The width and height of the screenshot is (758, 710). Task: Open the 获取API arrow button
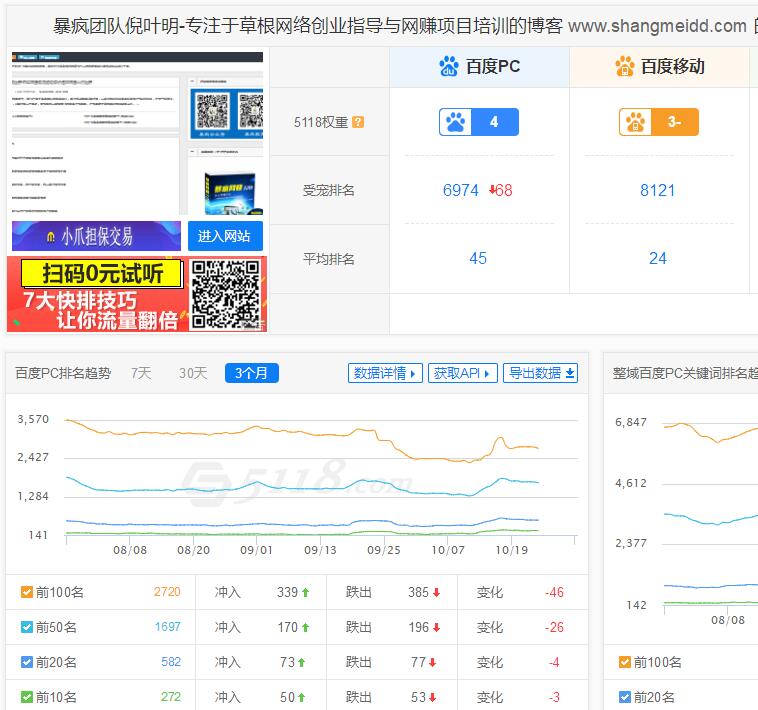coord(463,373)
